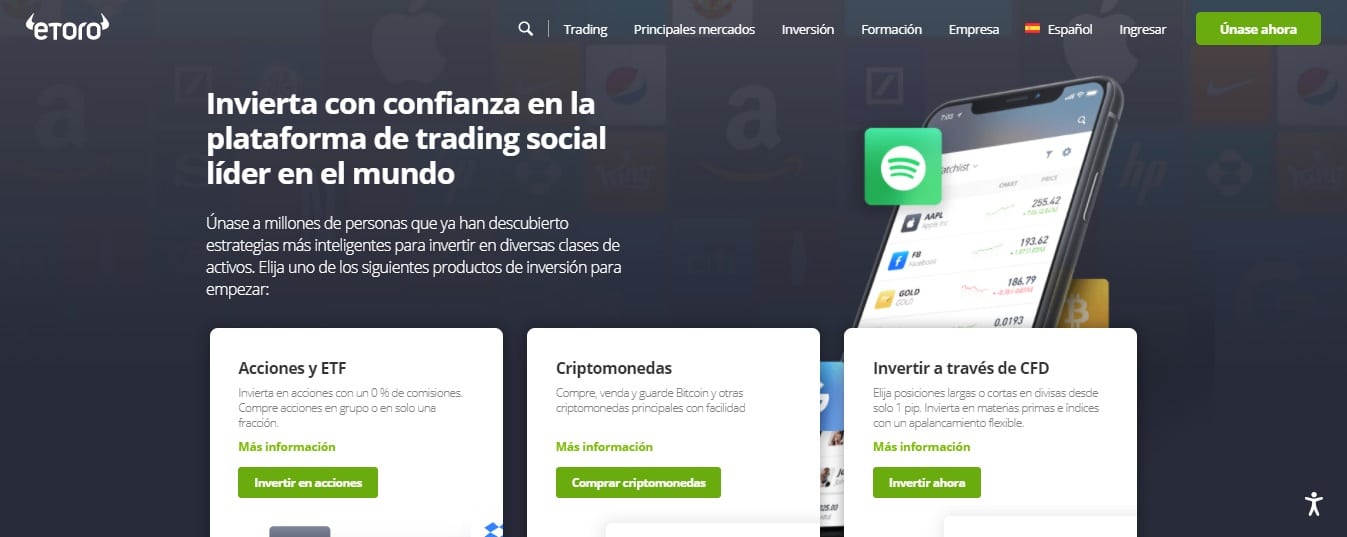Viewport: 1347px width, 537px height.
Task: Click the eToro logo
Action: [67, 27]
